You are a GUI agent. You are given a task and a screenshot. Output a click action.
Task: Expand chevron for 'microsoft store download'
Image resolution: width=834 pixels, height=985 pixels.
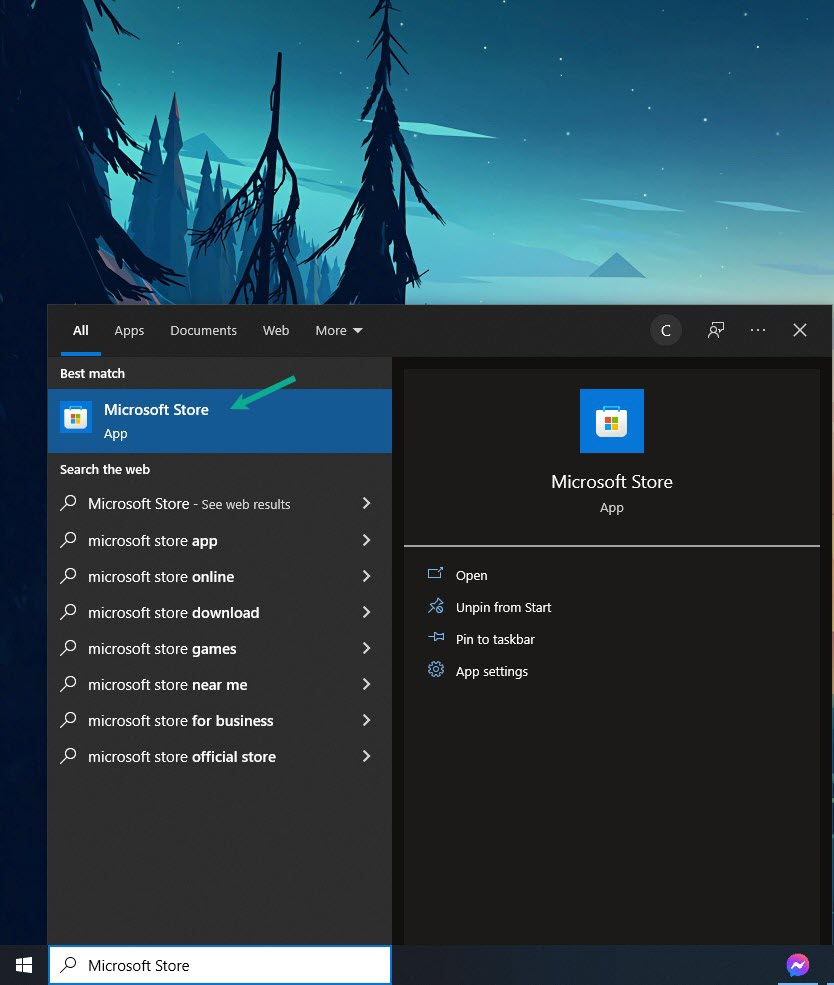click(x=367, y=612)
